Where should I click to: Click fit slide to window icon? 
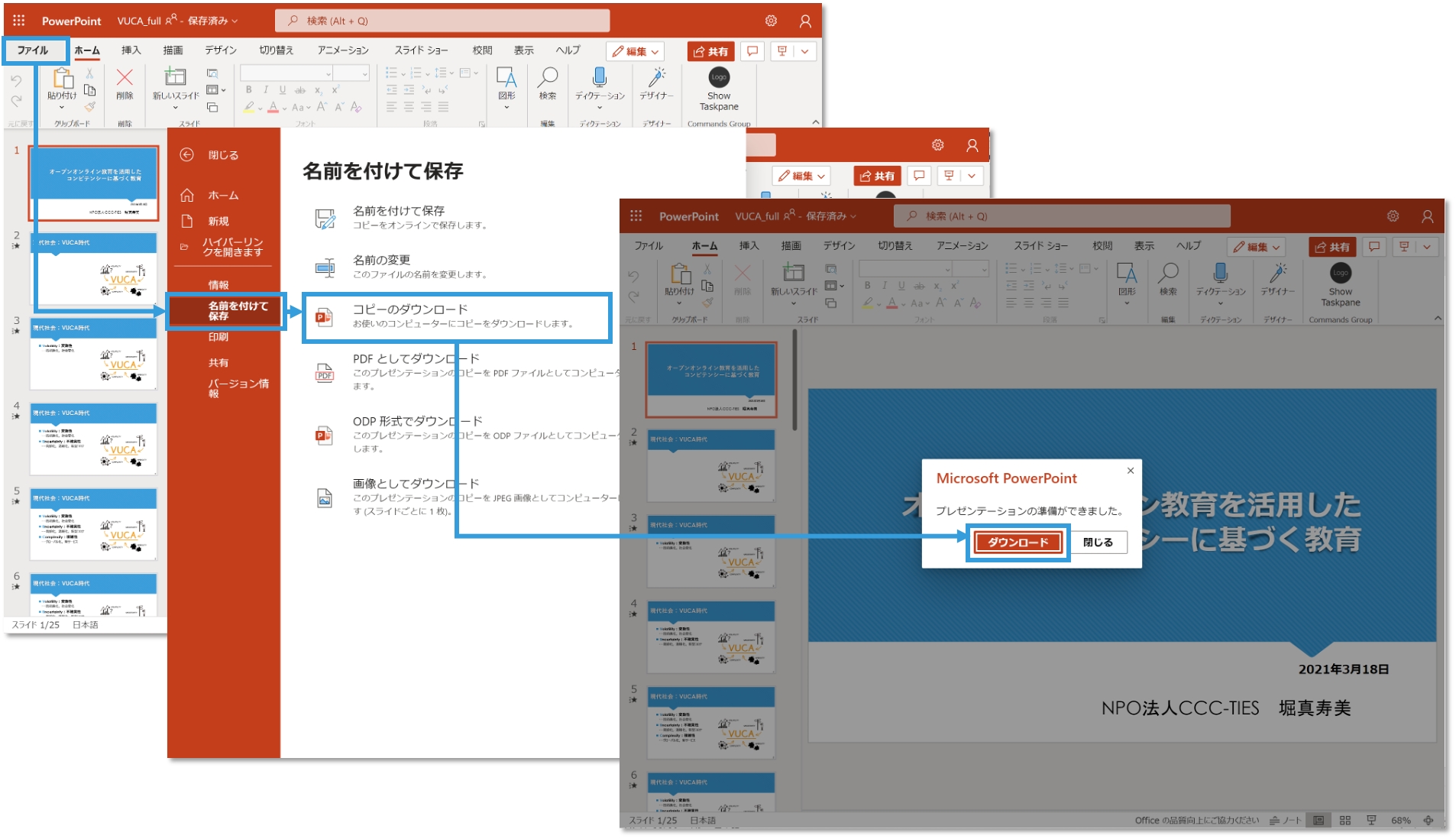tap(1428, 820)
